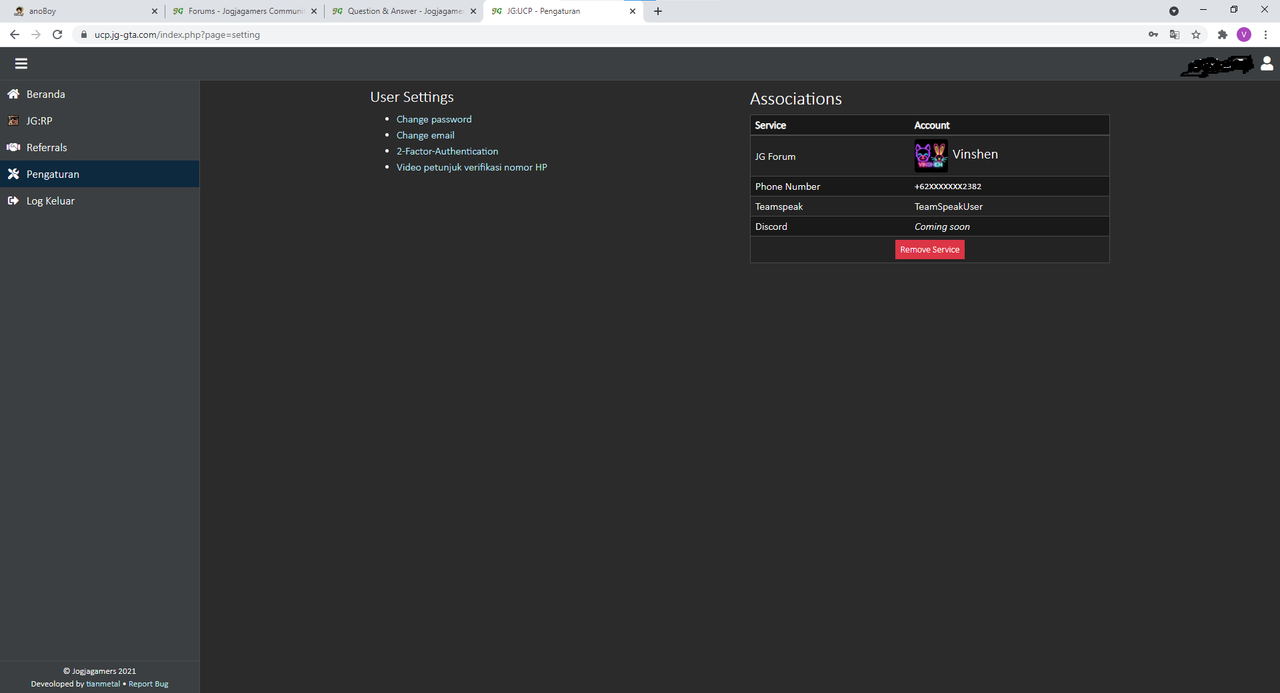Select Pengaturan in the sidebar
Image resolution: width=1280 pixels, height=693 pixels.
[x=100, y=174]
